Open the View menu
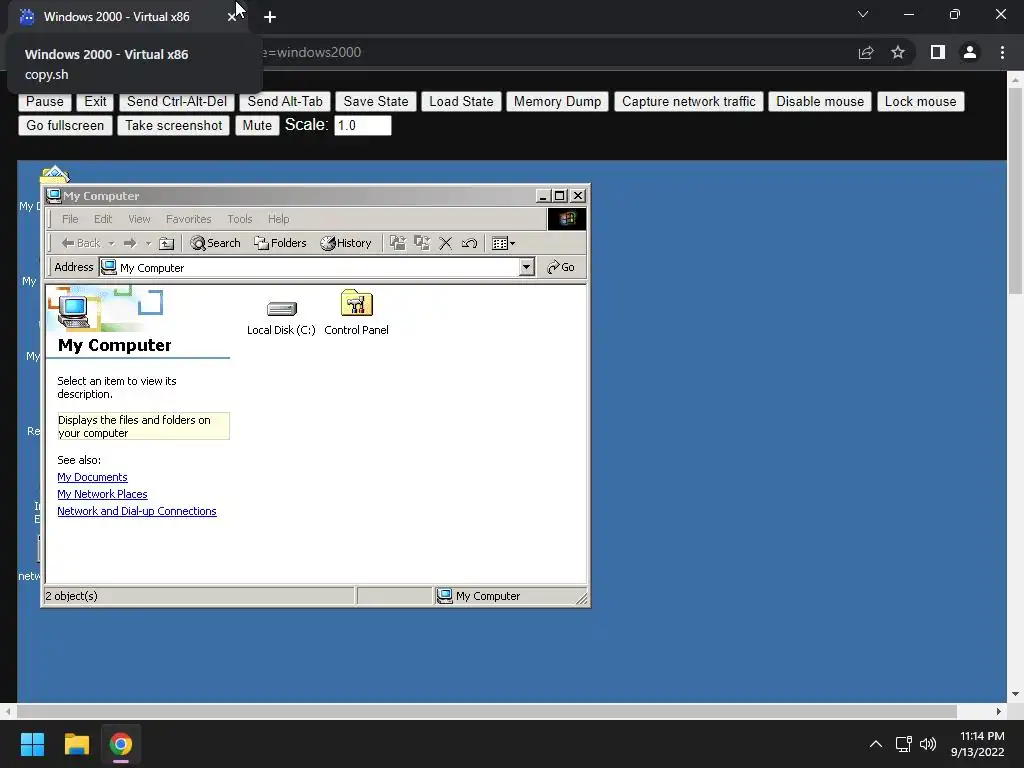1024x768 pixels. point(139,219)
